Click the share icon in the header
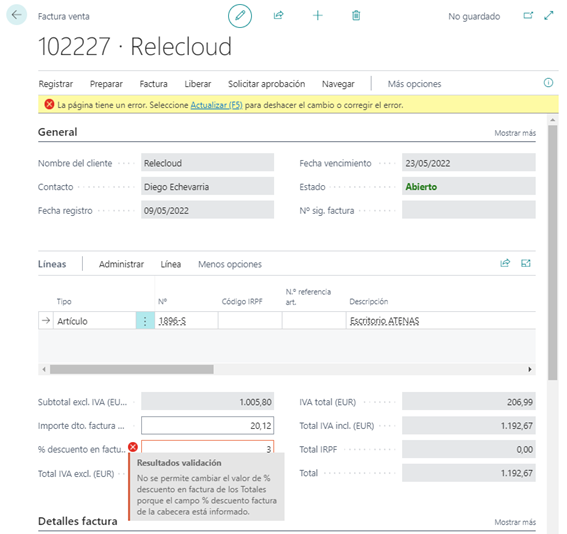Screen dimensions: 567x534 point(278,15)
